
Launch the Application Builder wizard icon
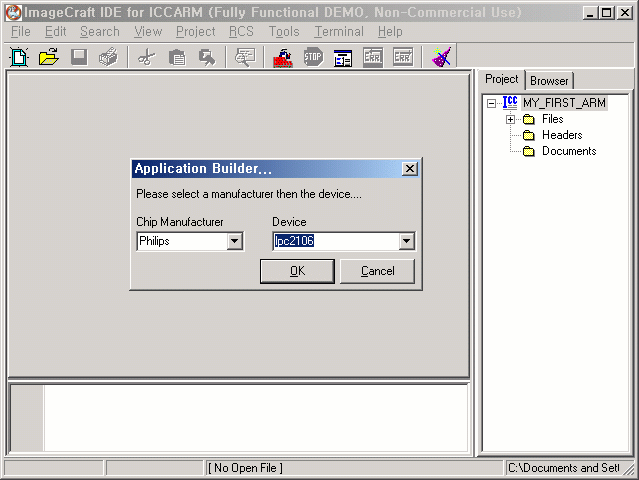tap(441, 57)
